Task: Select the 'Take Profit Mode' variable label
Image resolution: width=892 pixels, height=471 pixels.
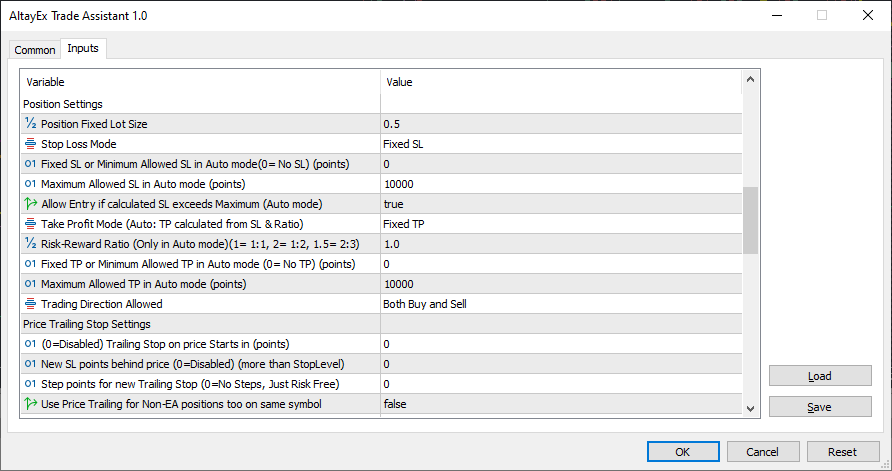Action: (x=172, y=224)
